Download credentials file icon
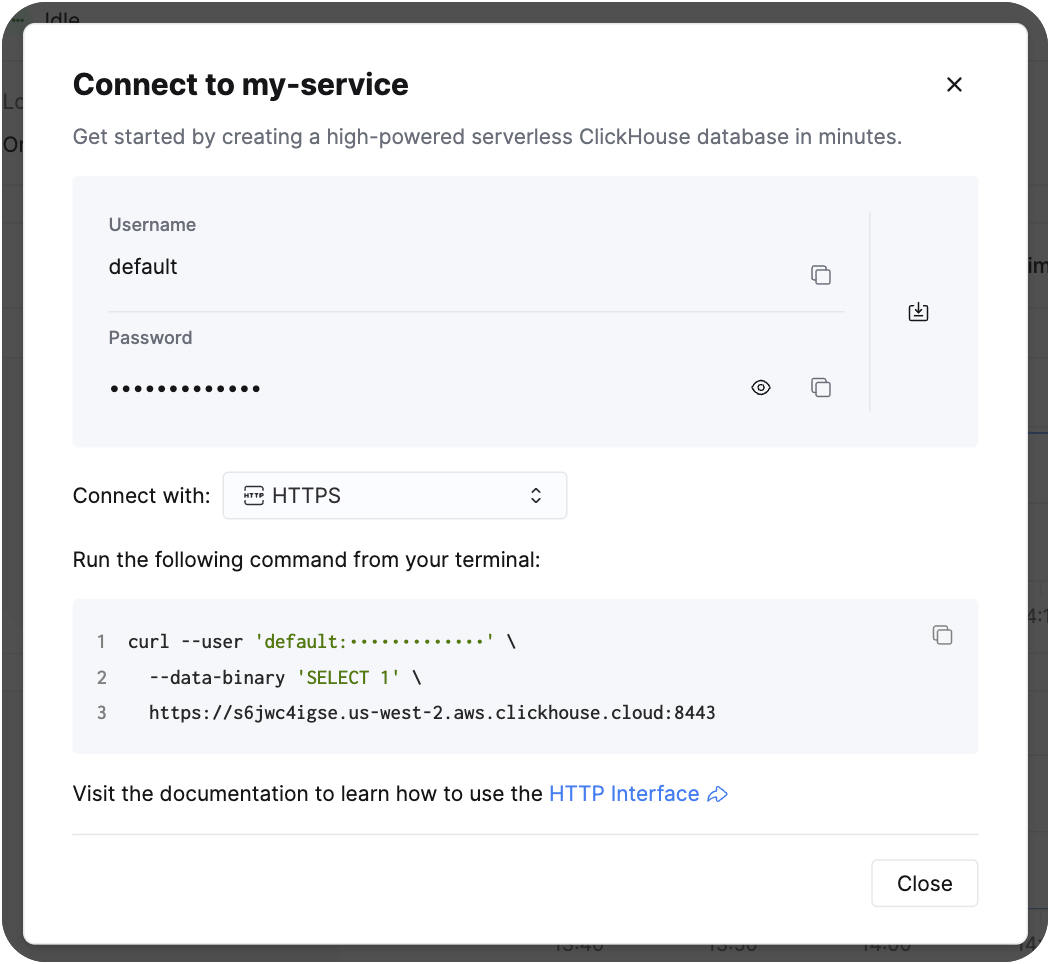The width and height of the screenshot is (1050, 964). click(918, 312)
